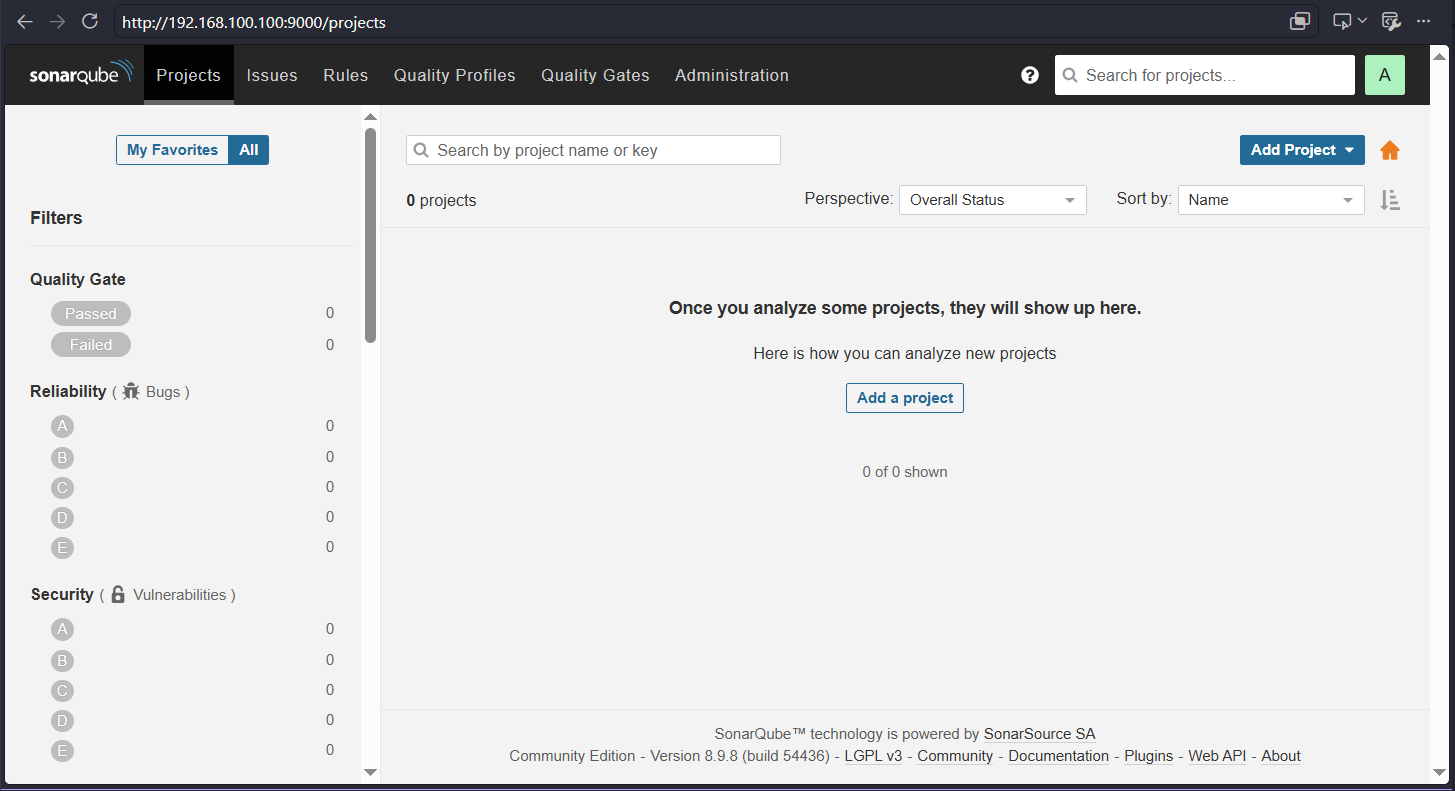1455x791 pixels.
Task: Click the orange home icon
Action: pyautogui.click(x=1390, y=150)
